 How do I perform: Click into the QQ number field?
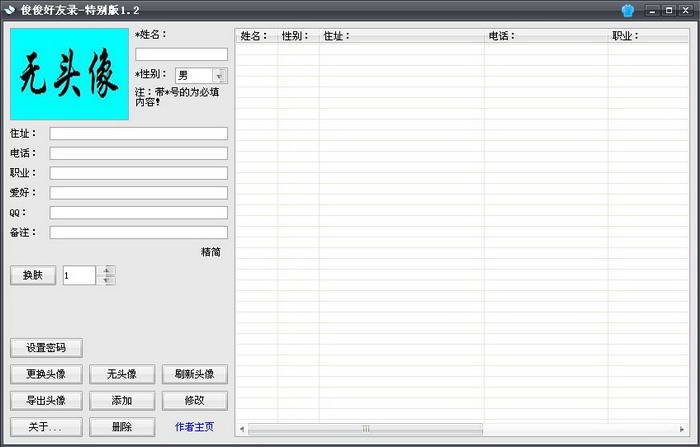138,213
